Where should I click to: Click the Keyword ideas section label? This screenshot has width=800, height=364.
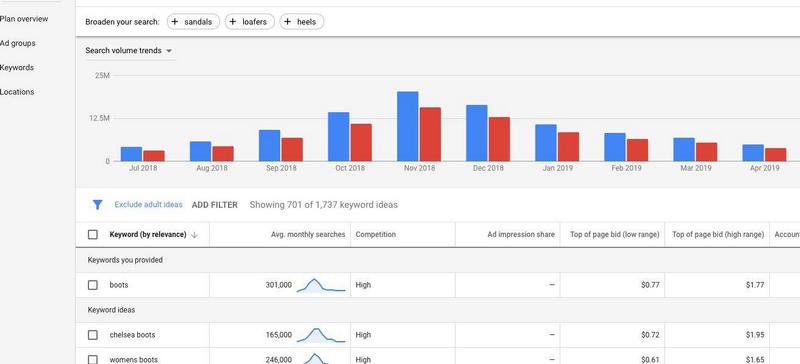click(111, 310)
